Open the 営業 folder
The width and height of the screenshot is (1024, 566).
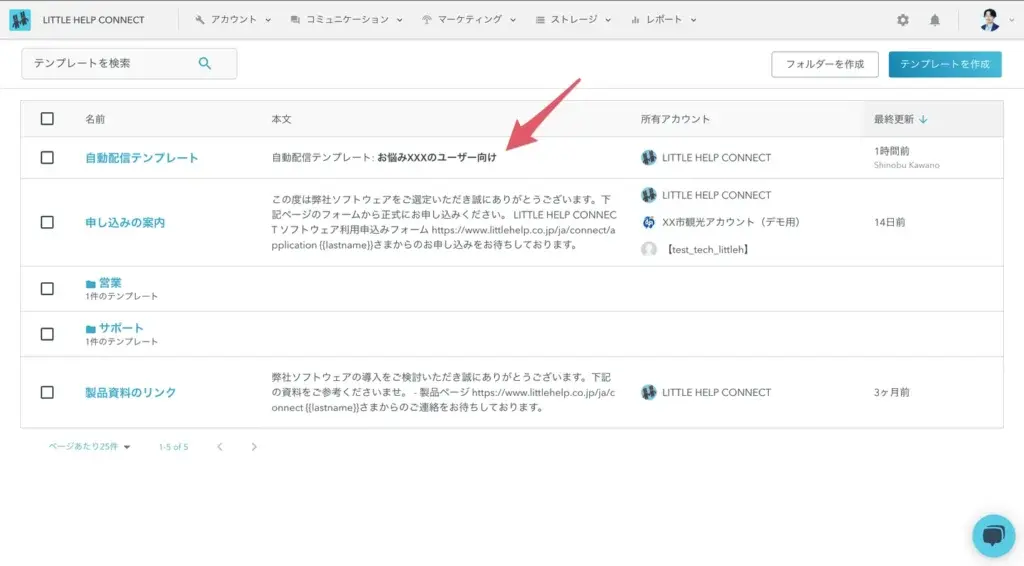coord(109,283)
